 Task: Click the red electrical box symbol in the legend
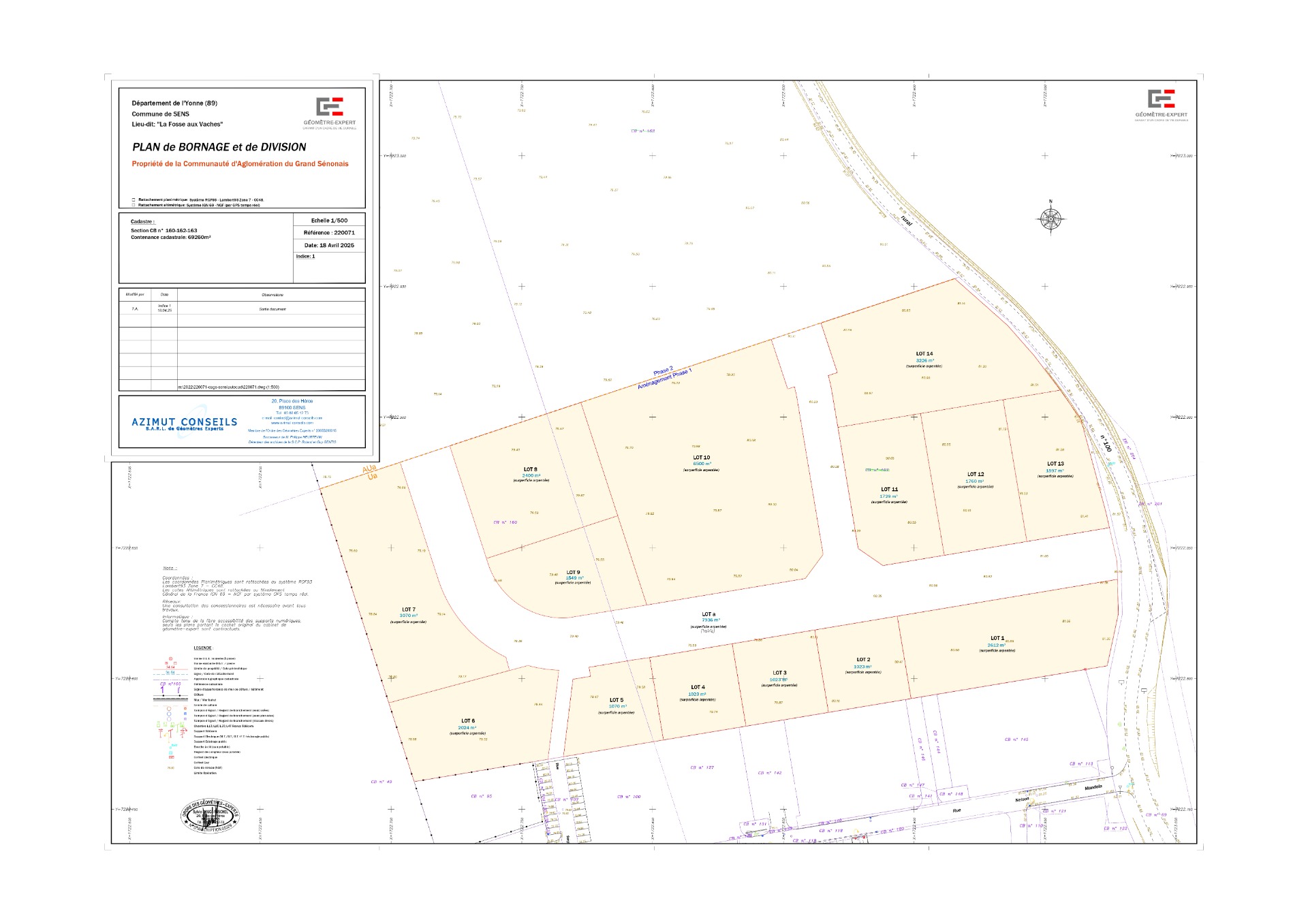tap(172, 757)
